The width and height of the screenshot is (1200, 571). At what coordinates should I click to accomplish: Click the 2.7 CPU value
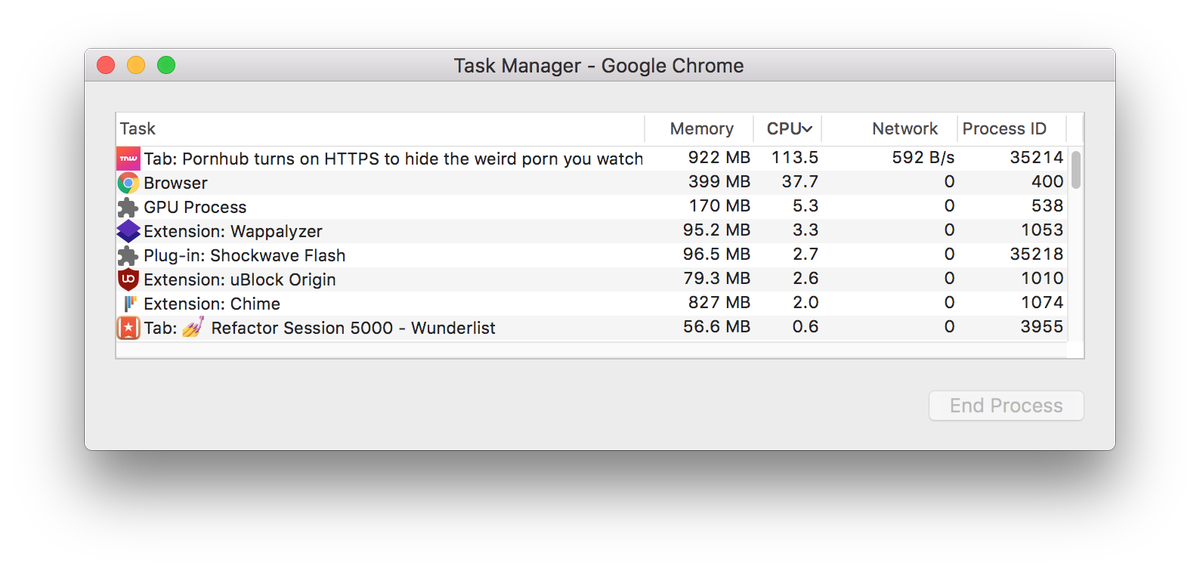[805, 254]
